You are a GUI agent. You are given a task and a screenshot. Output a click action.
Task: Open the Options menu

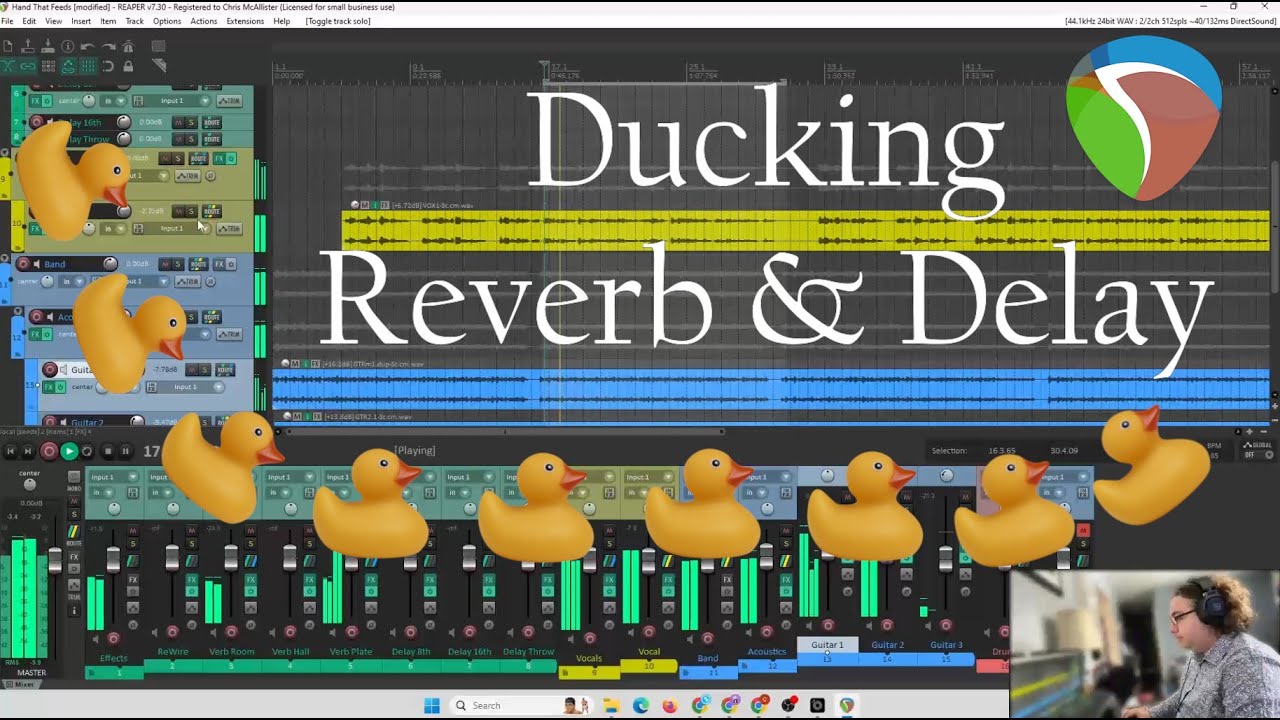[167, 21]
